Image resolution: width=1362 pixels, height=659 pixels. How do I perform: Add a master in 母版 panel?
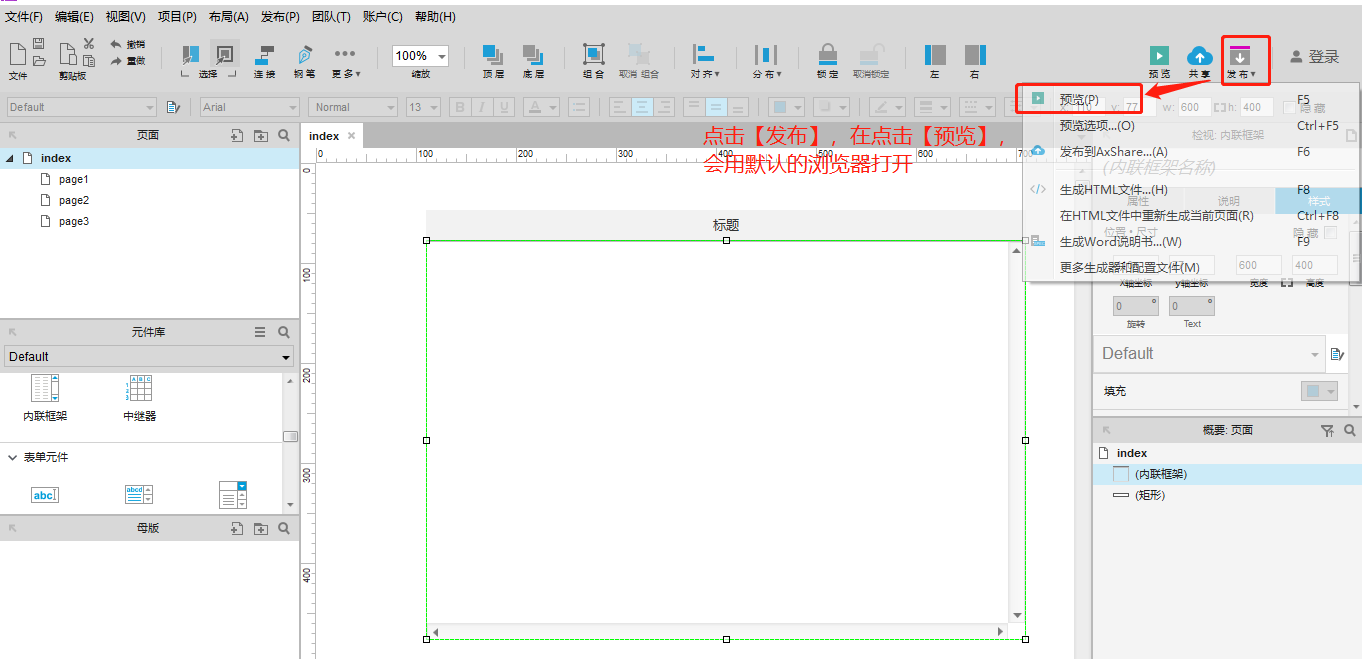coord(237,528)
